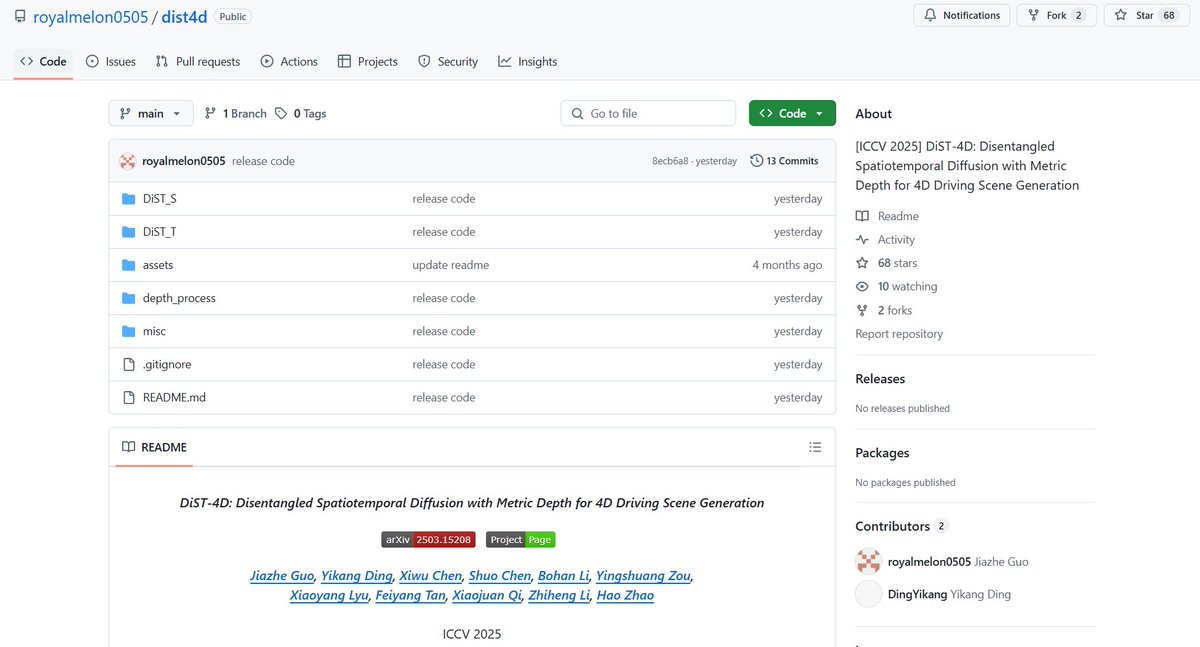Open the Projects tab
Viewport: 1200px width, 647px height.
(x=368, y=61)
